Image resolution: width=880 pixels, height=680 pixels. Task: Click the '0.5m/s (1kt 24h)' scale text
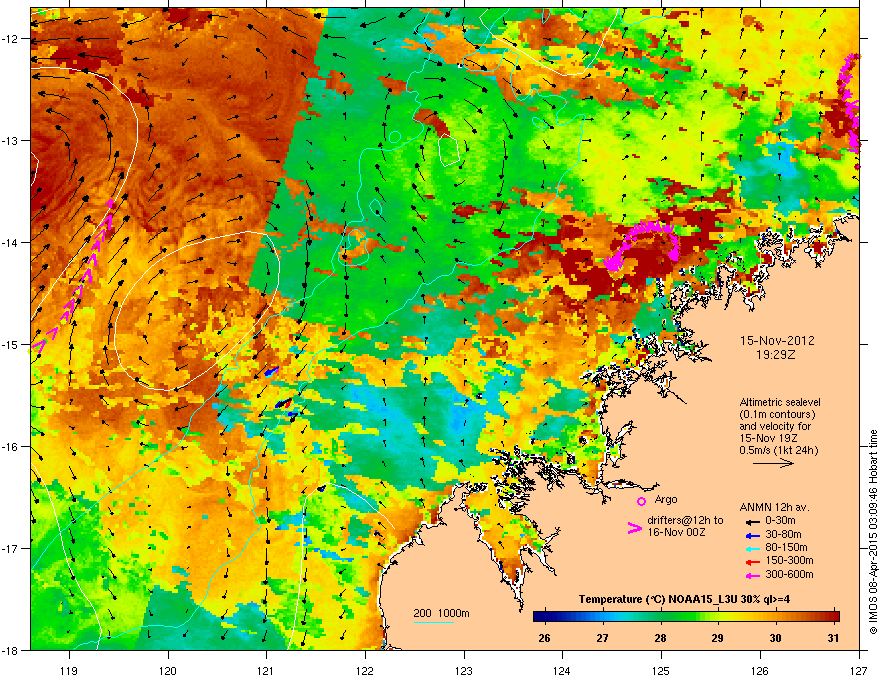(x=779, y=450)
